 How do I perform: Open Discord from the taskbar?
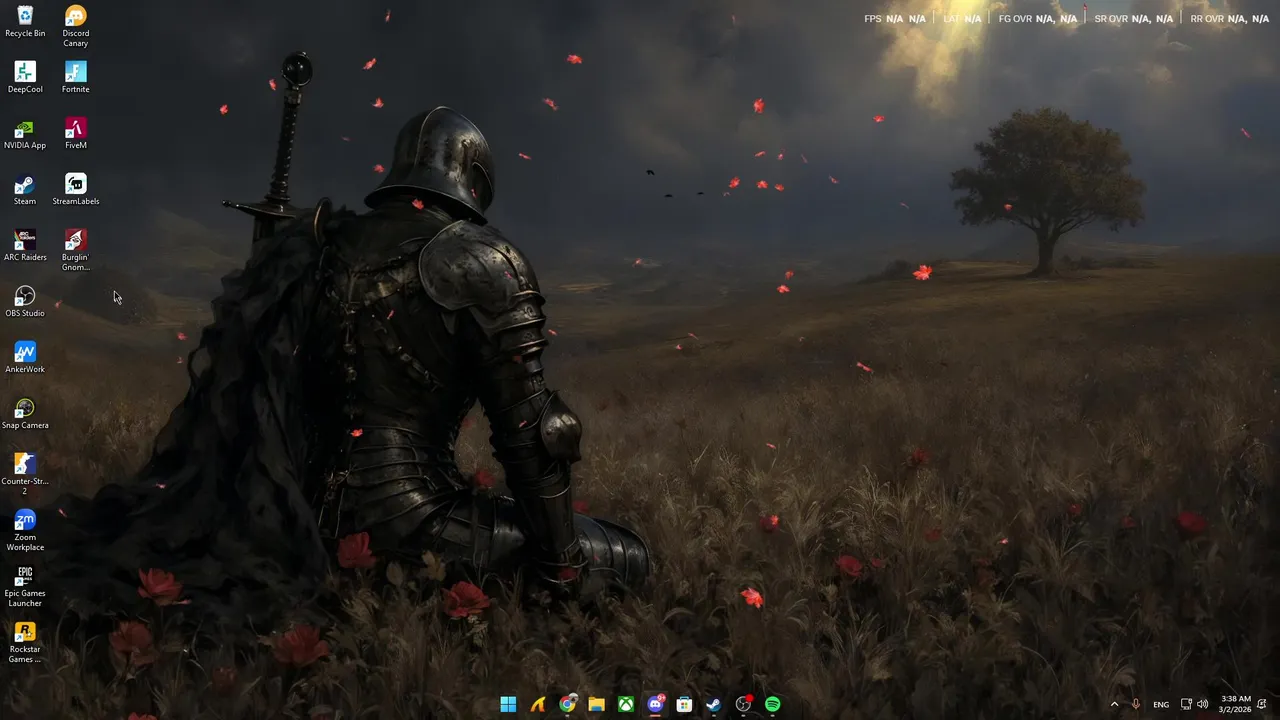point(655,704)
